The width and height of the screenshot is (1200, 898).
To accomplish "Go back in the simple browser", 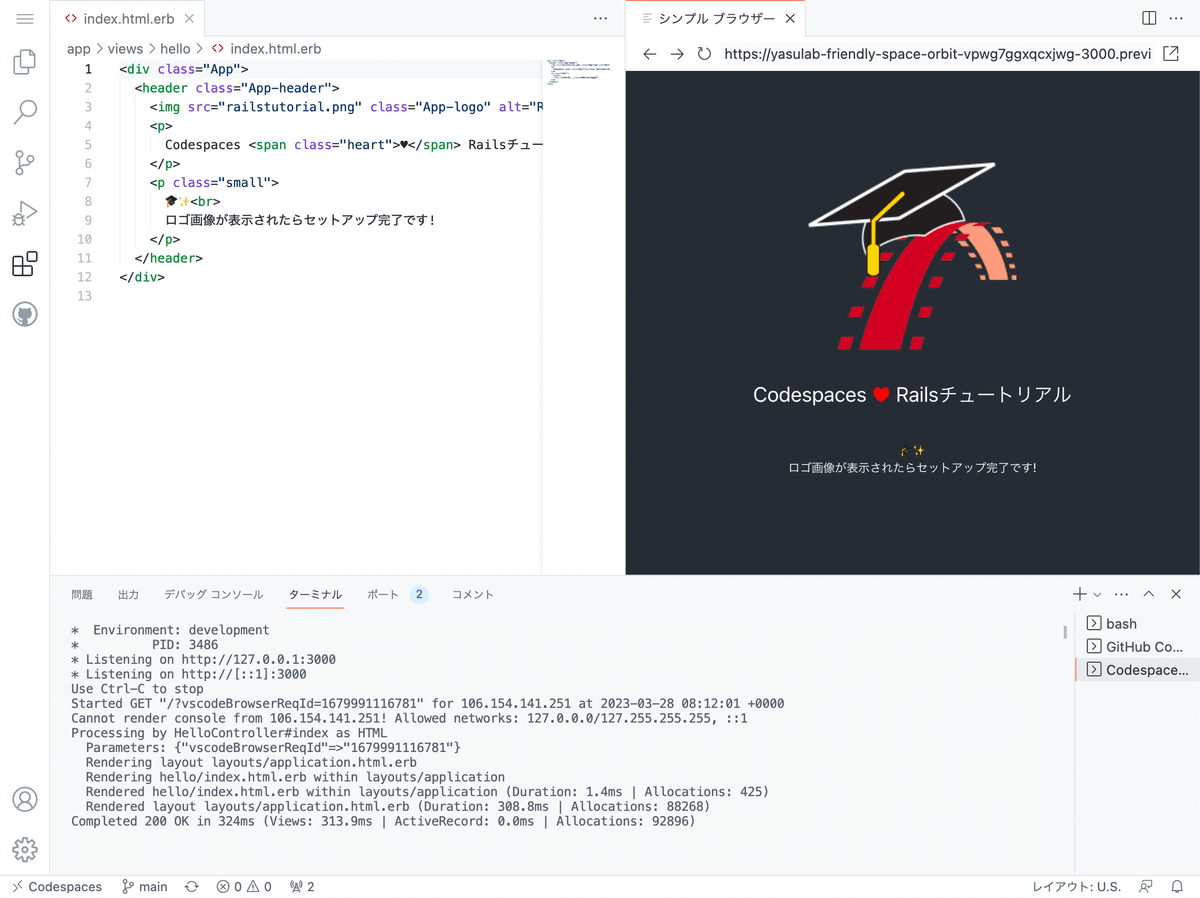I will pos(650,54).
